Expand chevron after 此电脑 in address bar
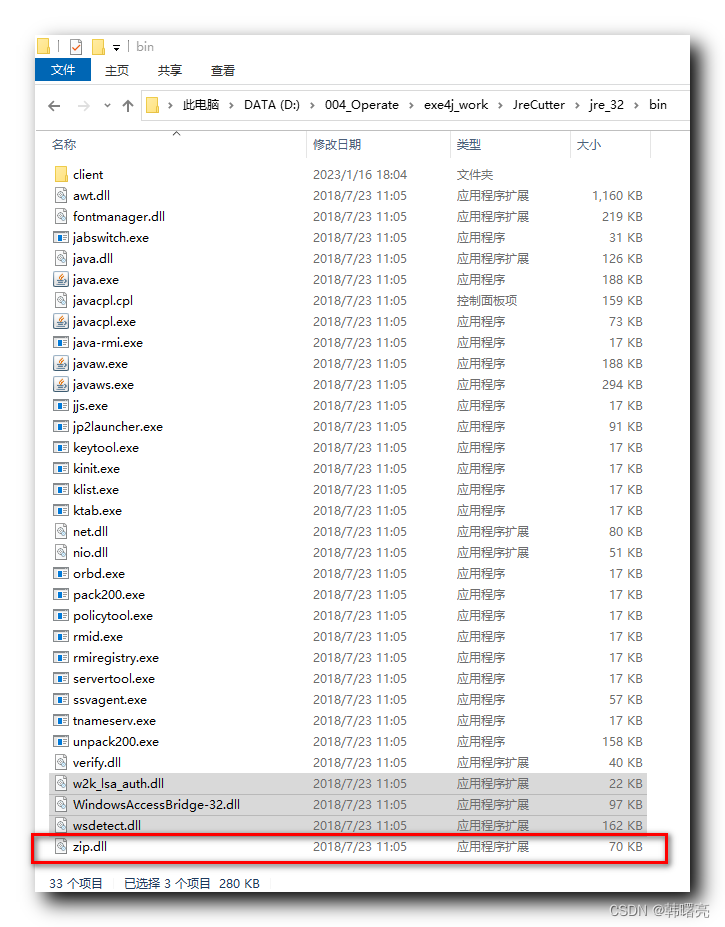The height and width of the screenshot is (927, 725). tap(231, 105)
